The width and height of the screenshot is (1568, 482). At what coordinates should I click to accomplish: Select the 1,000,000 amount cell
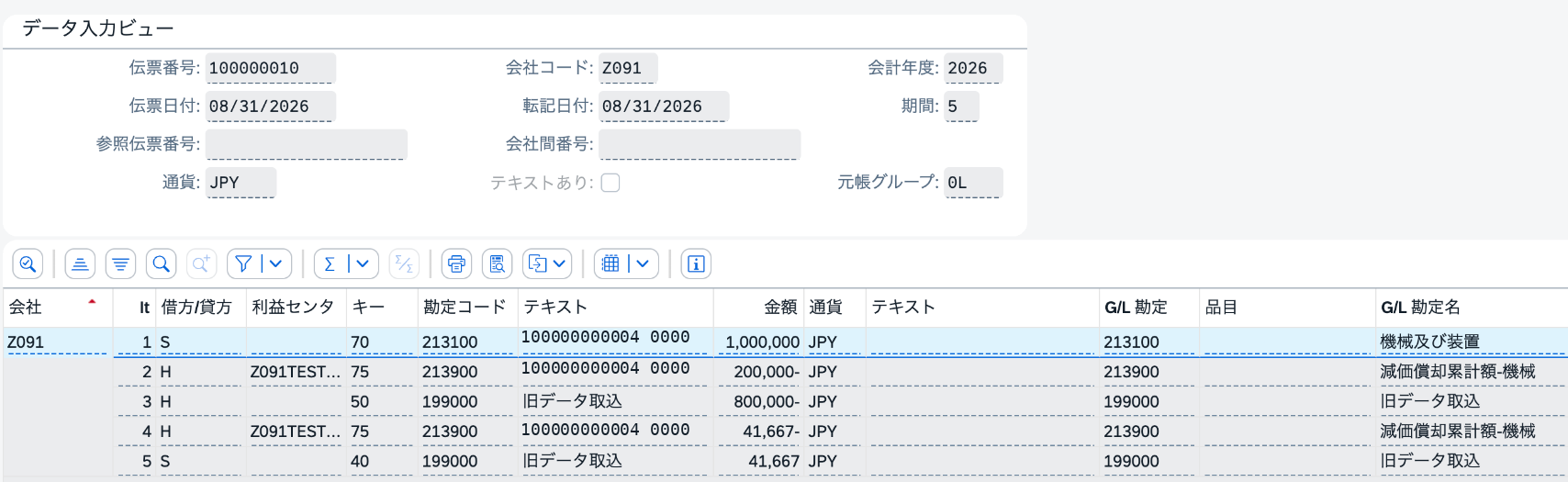click(x=758, y=342)
